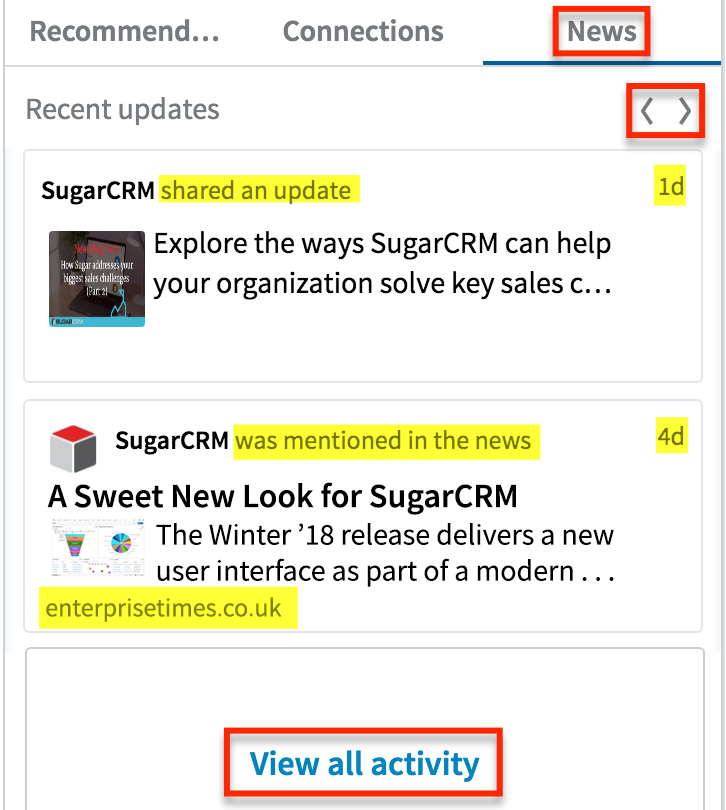Open the dashboard thumbnail in news article
726x810 pixels.
coord(96,549)
